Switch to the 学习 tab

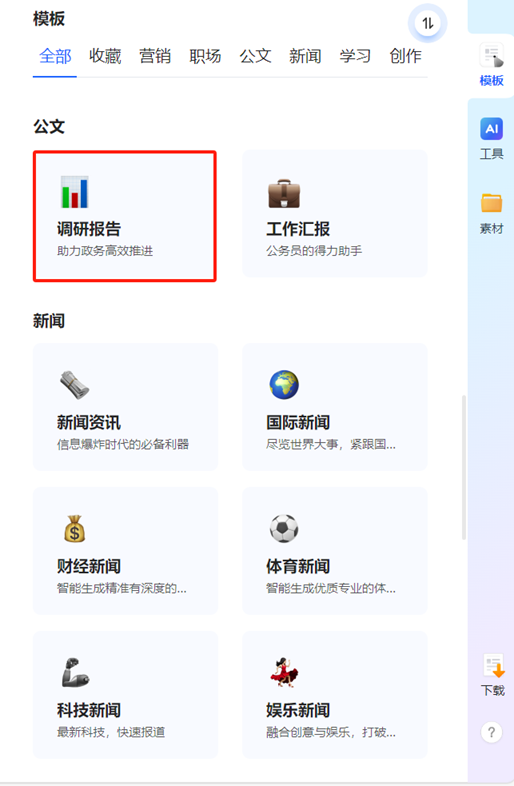point(355,56)
